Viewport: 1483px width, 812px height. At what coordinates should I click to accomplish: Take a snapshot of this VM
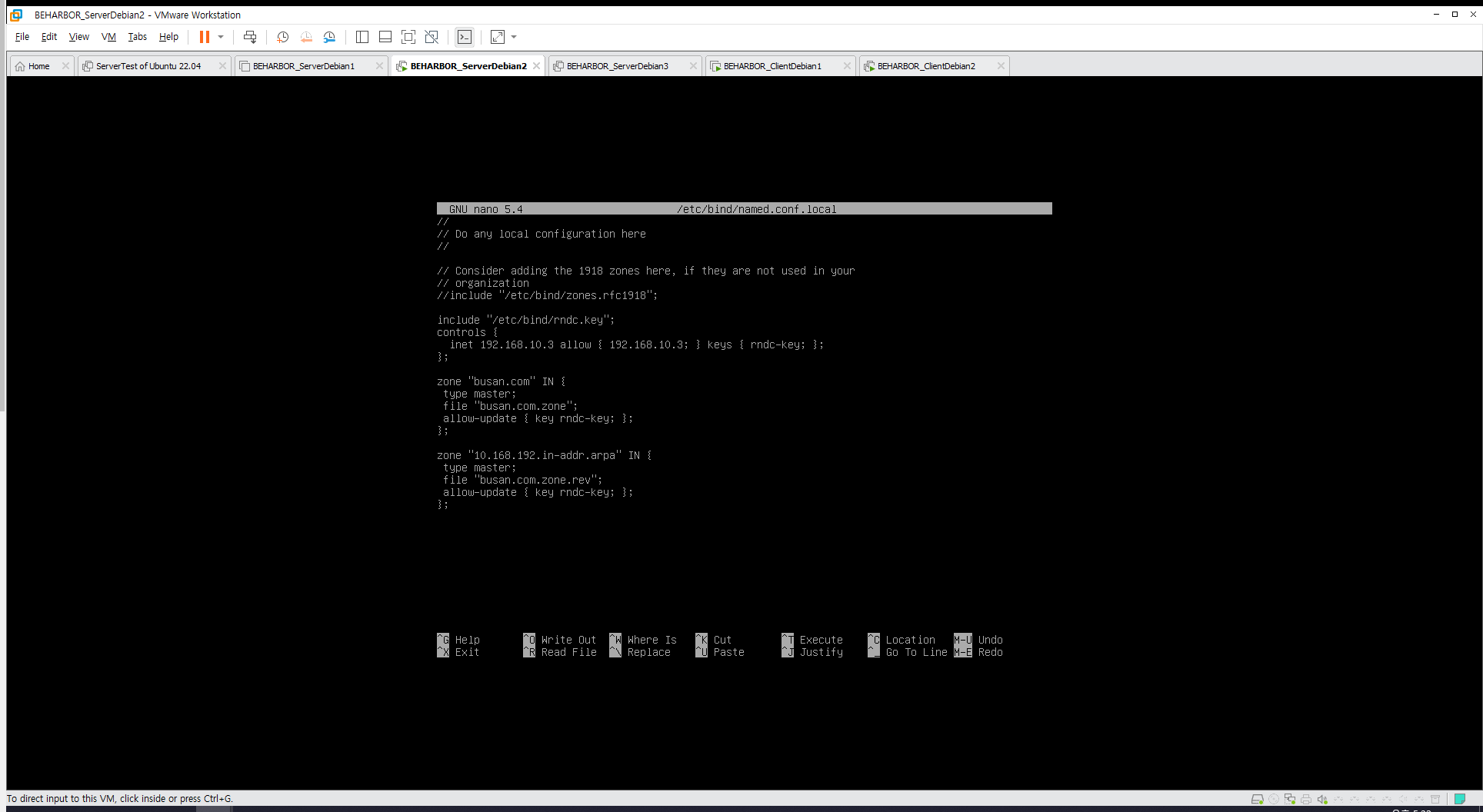282,37
